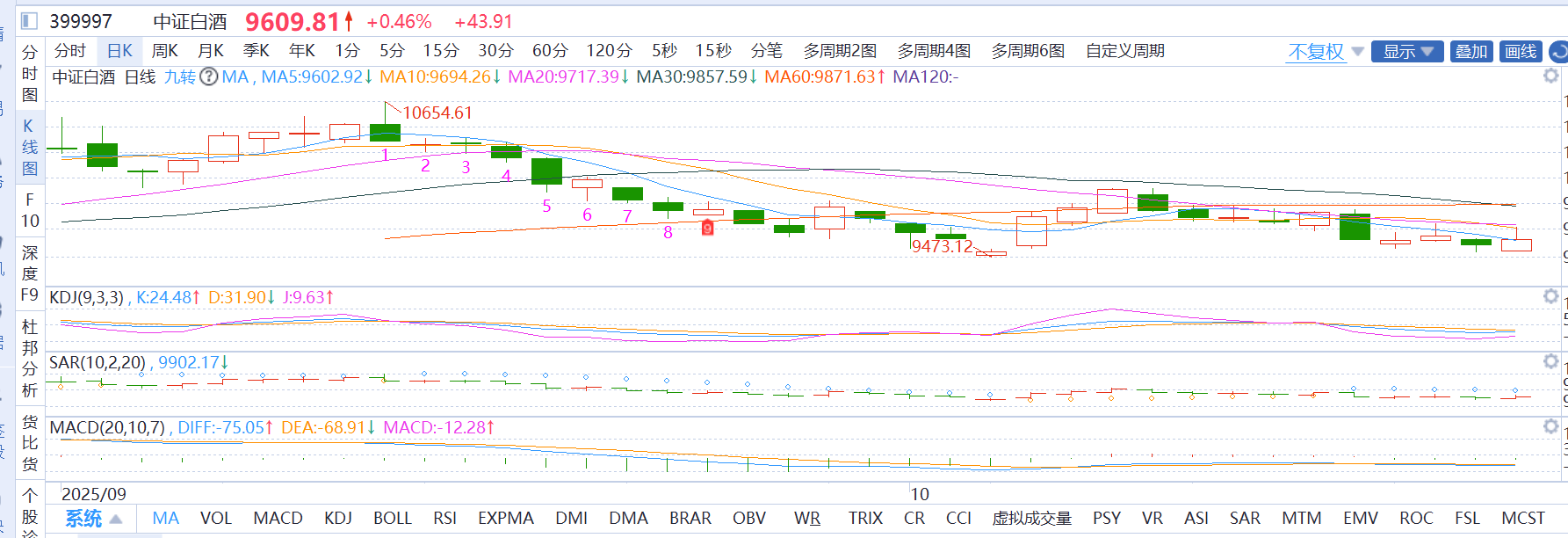Open the K线图 sidebar view
Image resolution: width=1568 pixels, height=538 pixels.
pos(30,147)
